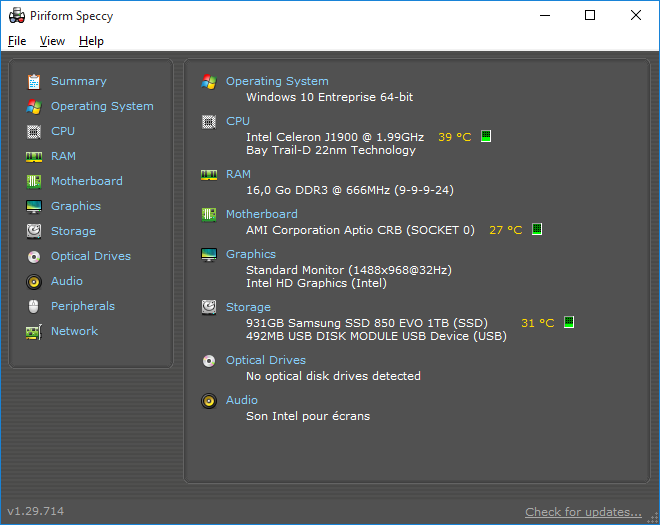Click the green CPU temperature indicator icon

point(486,136)
